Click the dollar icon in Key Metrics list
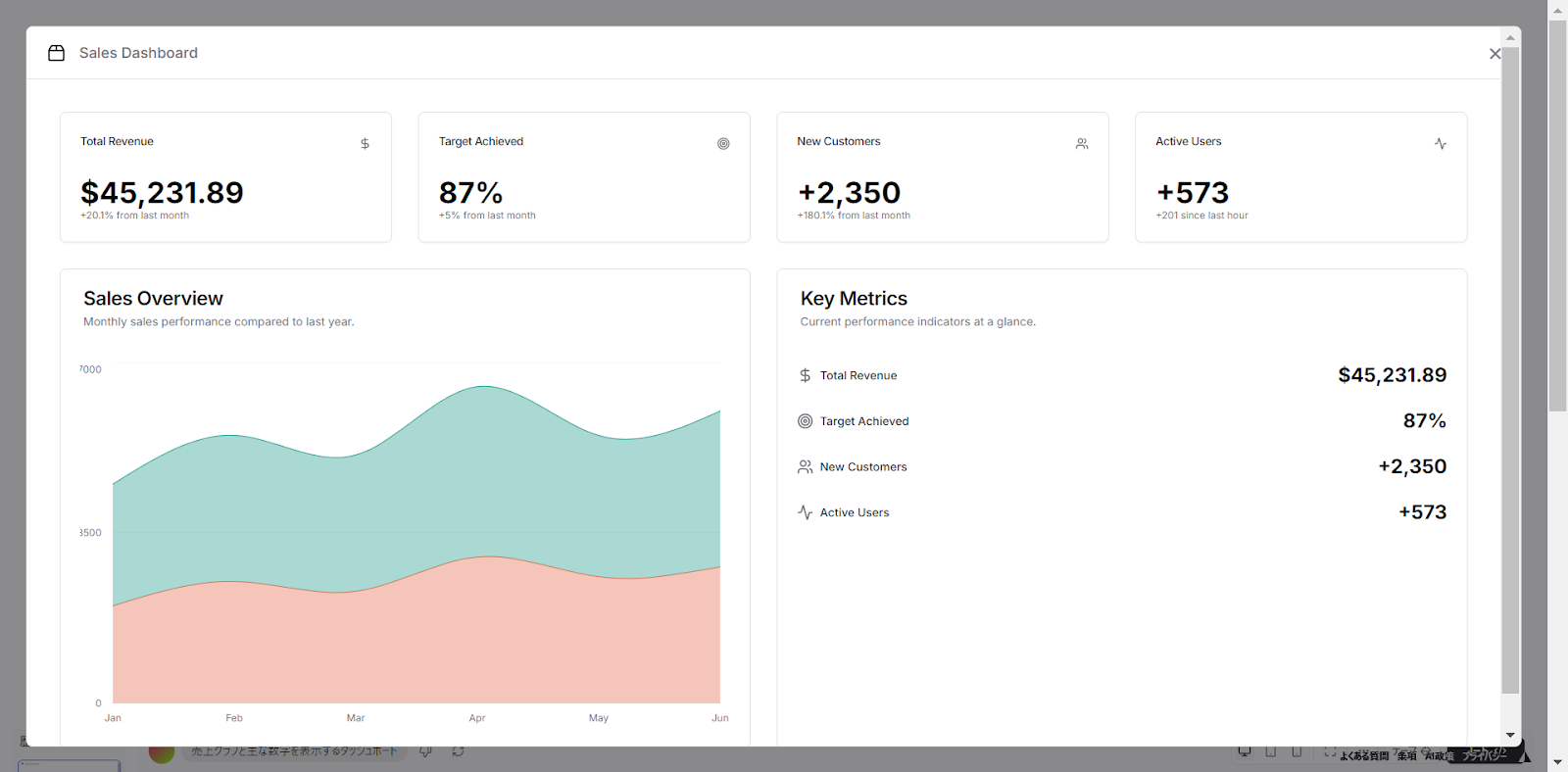1568x772 pixels. pos(805,375)
